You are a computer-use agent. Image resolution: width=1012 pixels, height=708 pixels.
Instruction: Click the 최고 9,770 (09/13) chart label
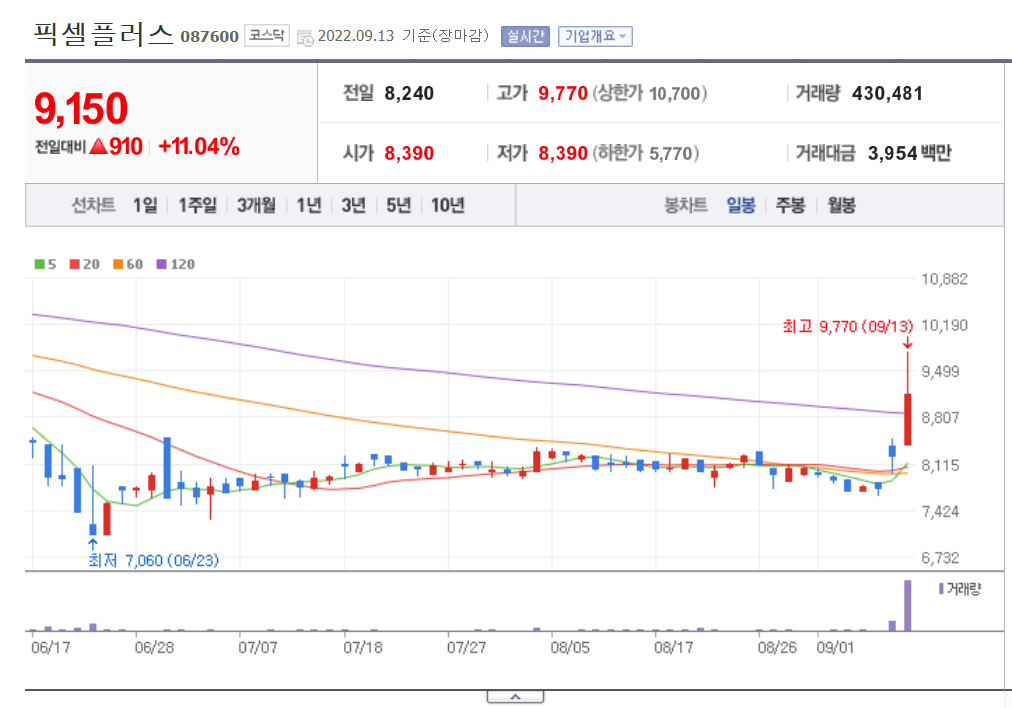[847, 326]
